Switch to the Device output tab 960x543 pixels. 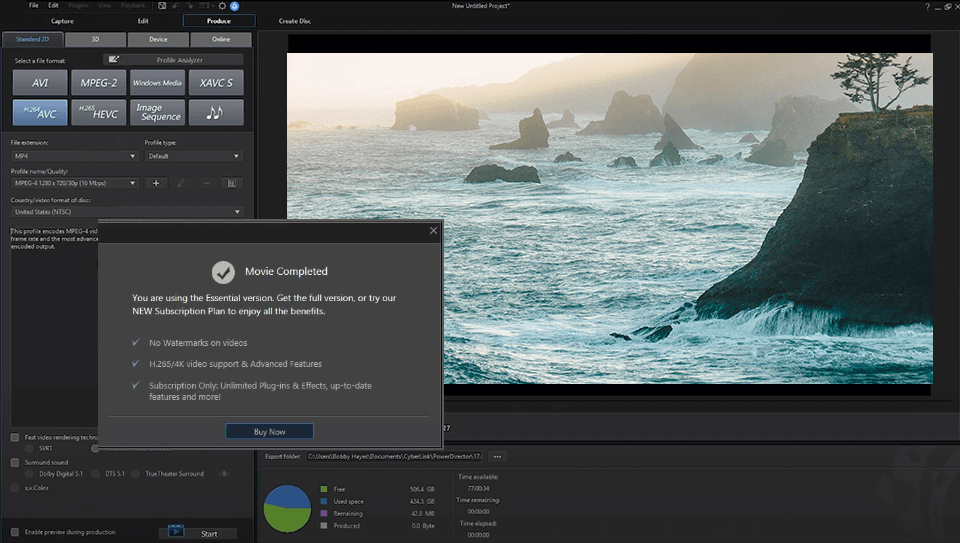(x=158, y=39)
